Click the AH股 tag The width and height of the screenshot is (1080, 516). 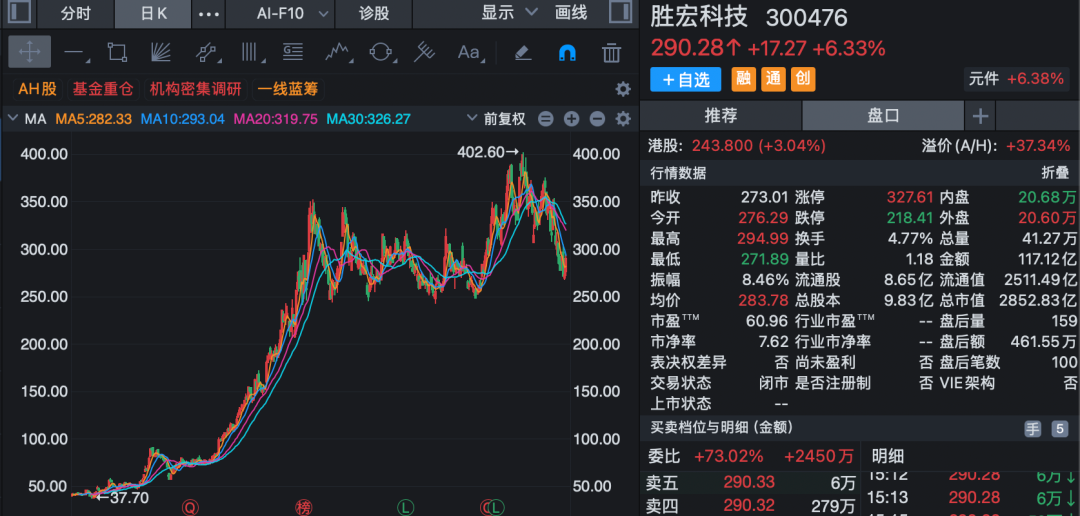pyautogui.click(x=37, y=89)
